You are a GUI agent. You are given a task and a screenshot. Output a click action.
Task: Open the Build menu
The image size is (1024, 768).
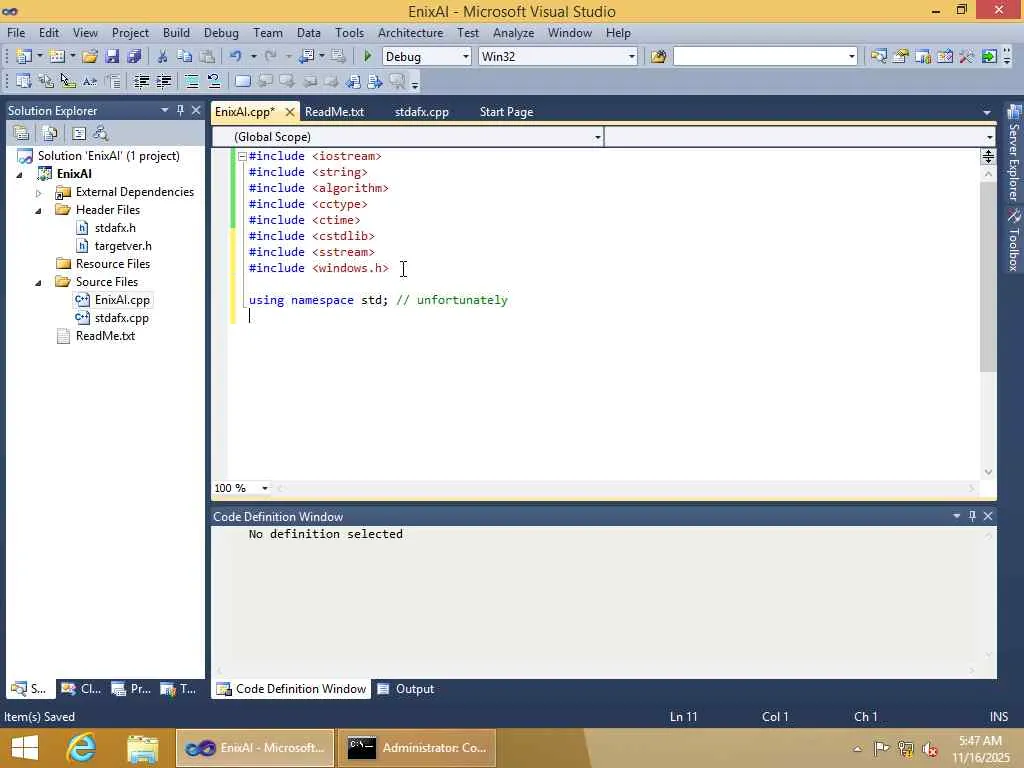[x=176, y=33]
